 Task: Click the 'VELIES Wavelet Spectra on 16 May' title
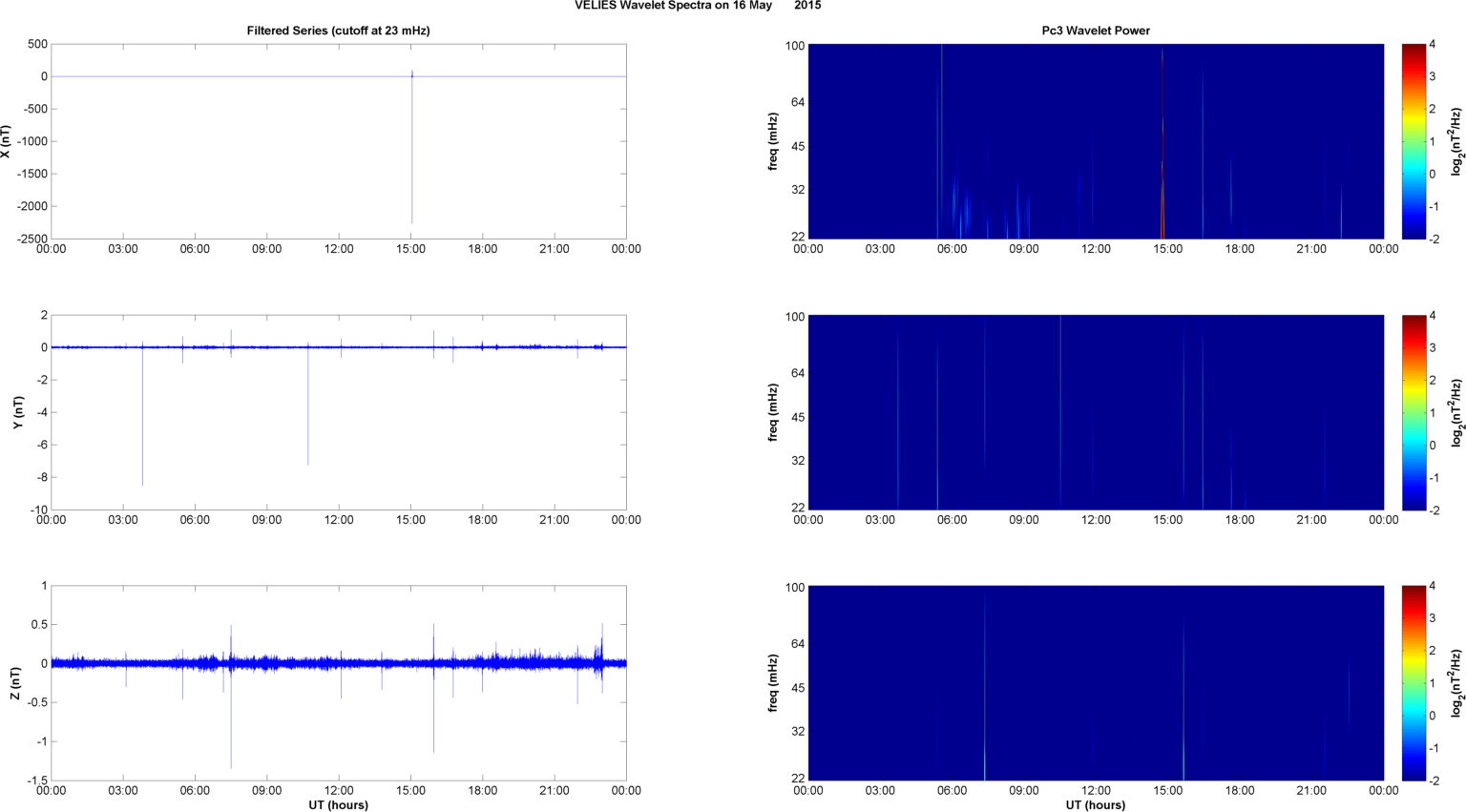click(x=673, y=6)
